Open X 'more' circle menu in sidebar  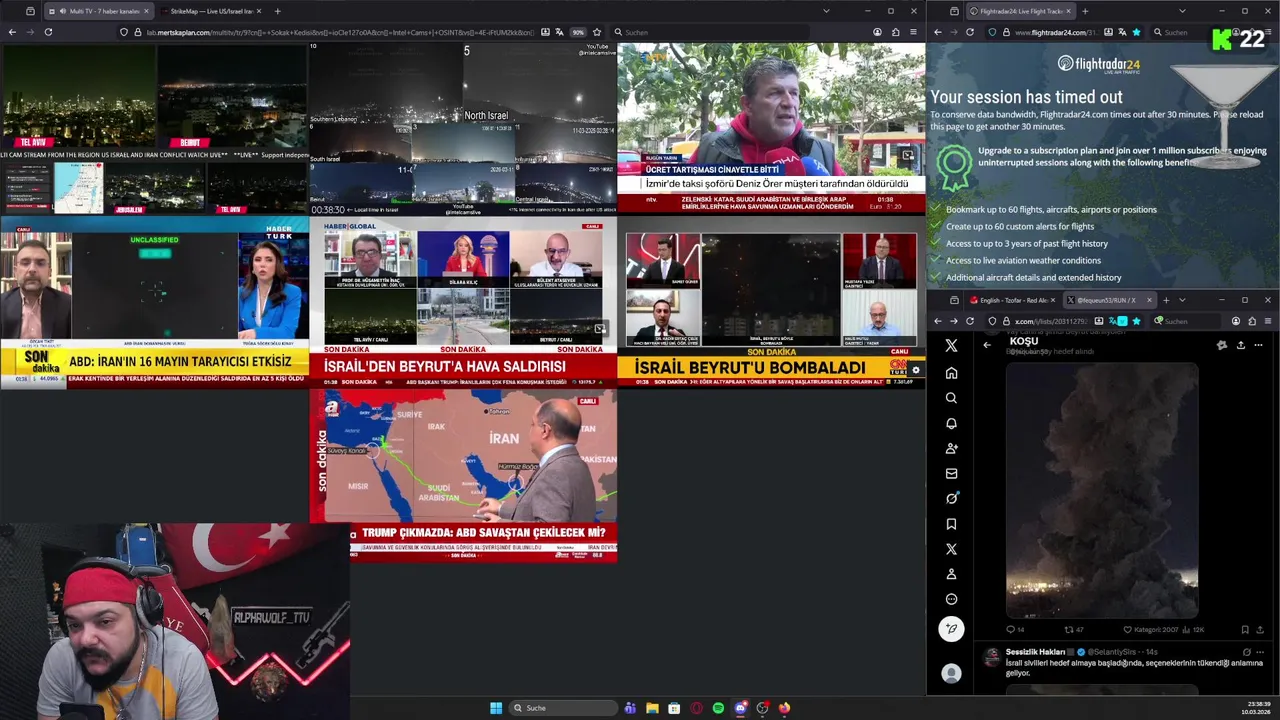[x=951, y=599]
